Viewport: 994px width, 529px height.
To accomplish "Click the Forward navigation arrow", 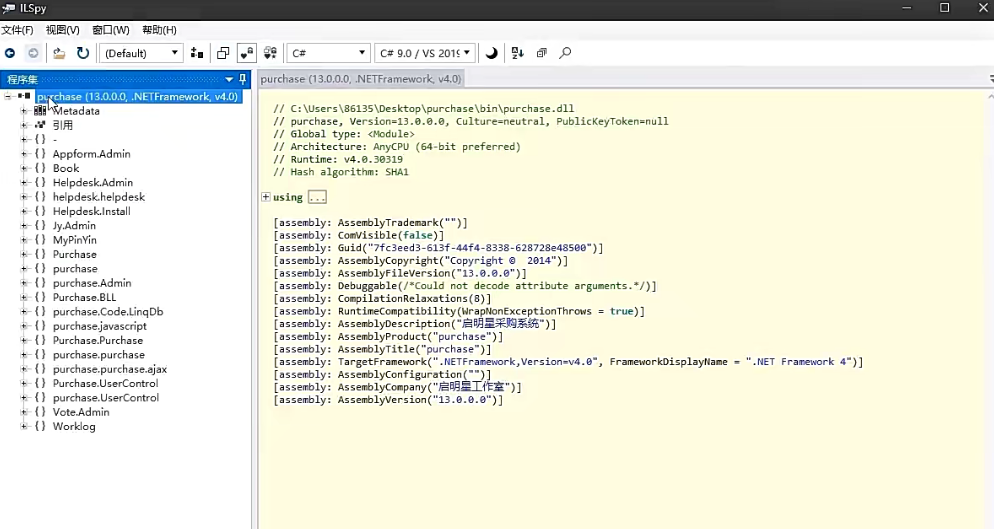I will click(x=34, y=53).
